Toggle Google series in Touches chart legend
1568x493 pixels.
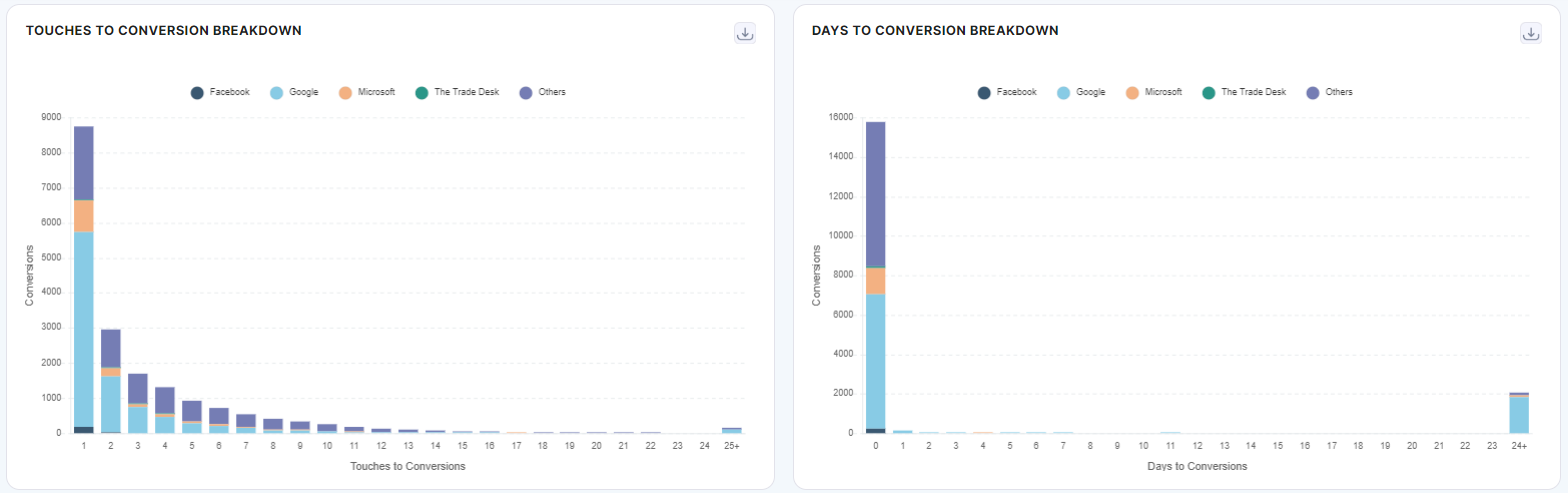294,92
